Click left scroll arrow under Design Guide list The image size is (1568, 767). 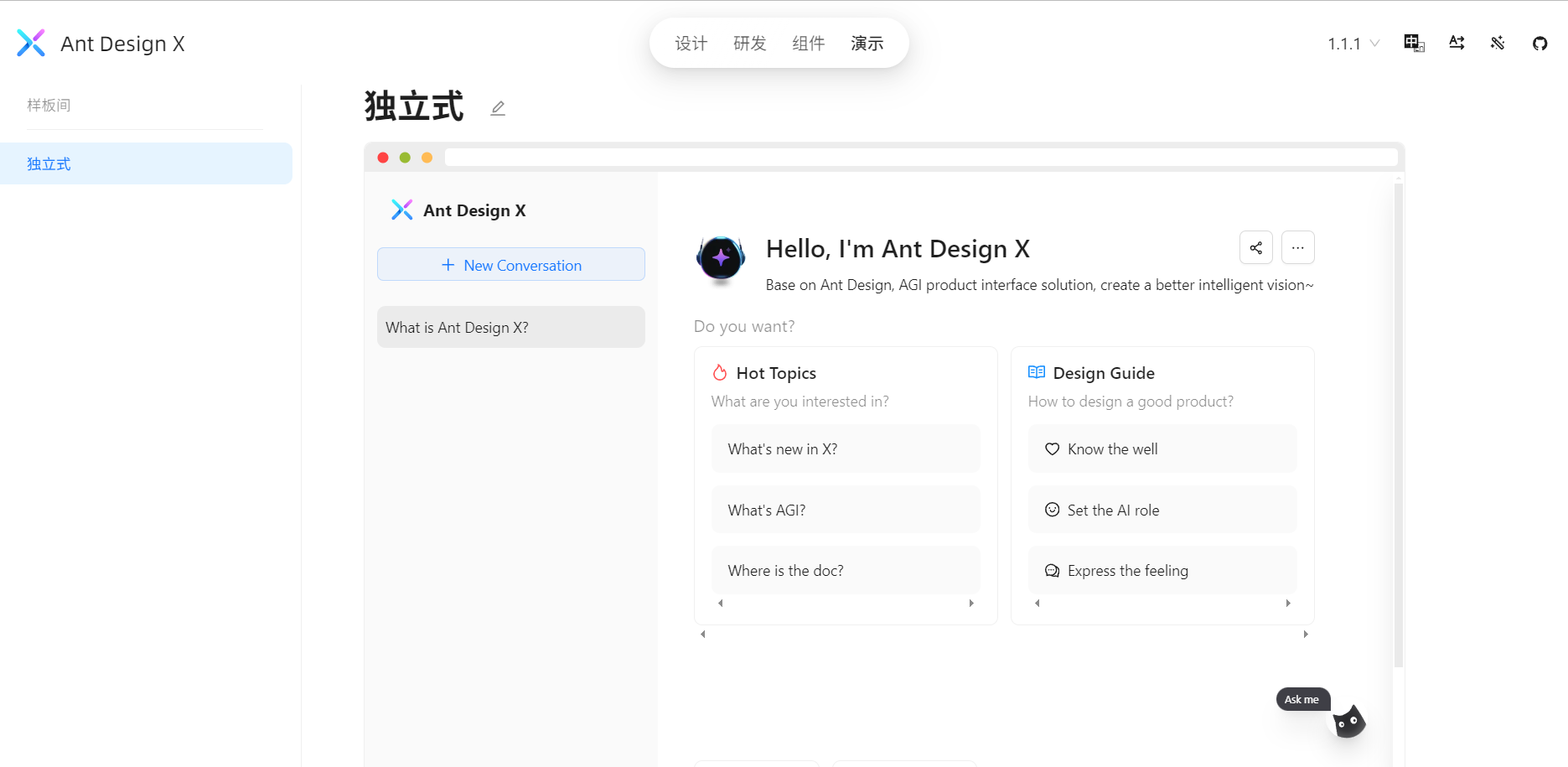click(1038, 603)
